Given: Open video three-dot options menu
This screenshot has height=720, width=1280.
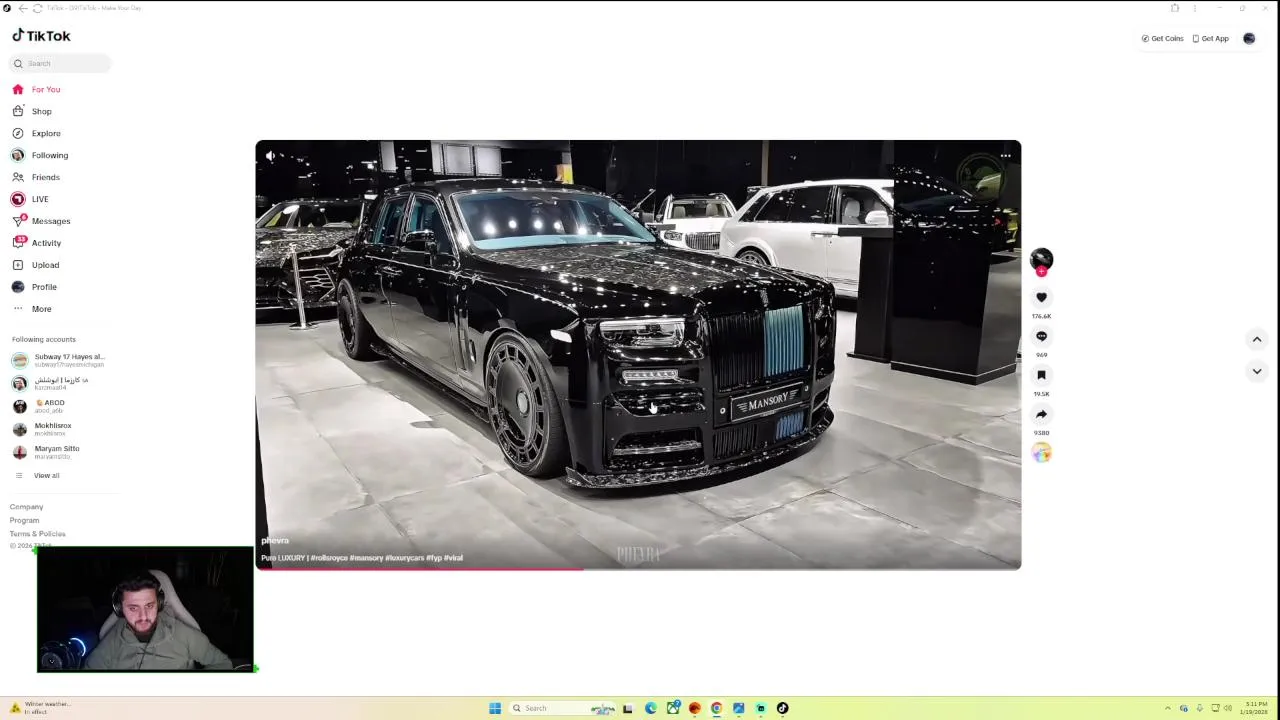Looking at the screenshot, I should click(x=1005, y=155).
